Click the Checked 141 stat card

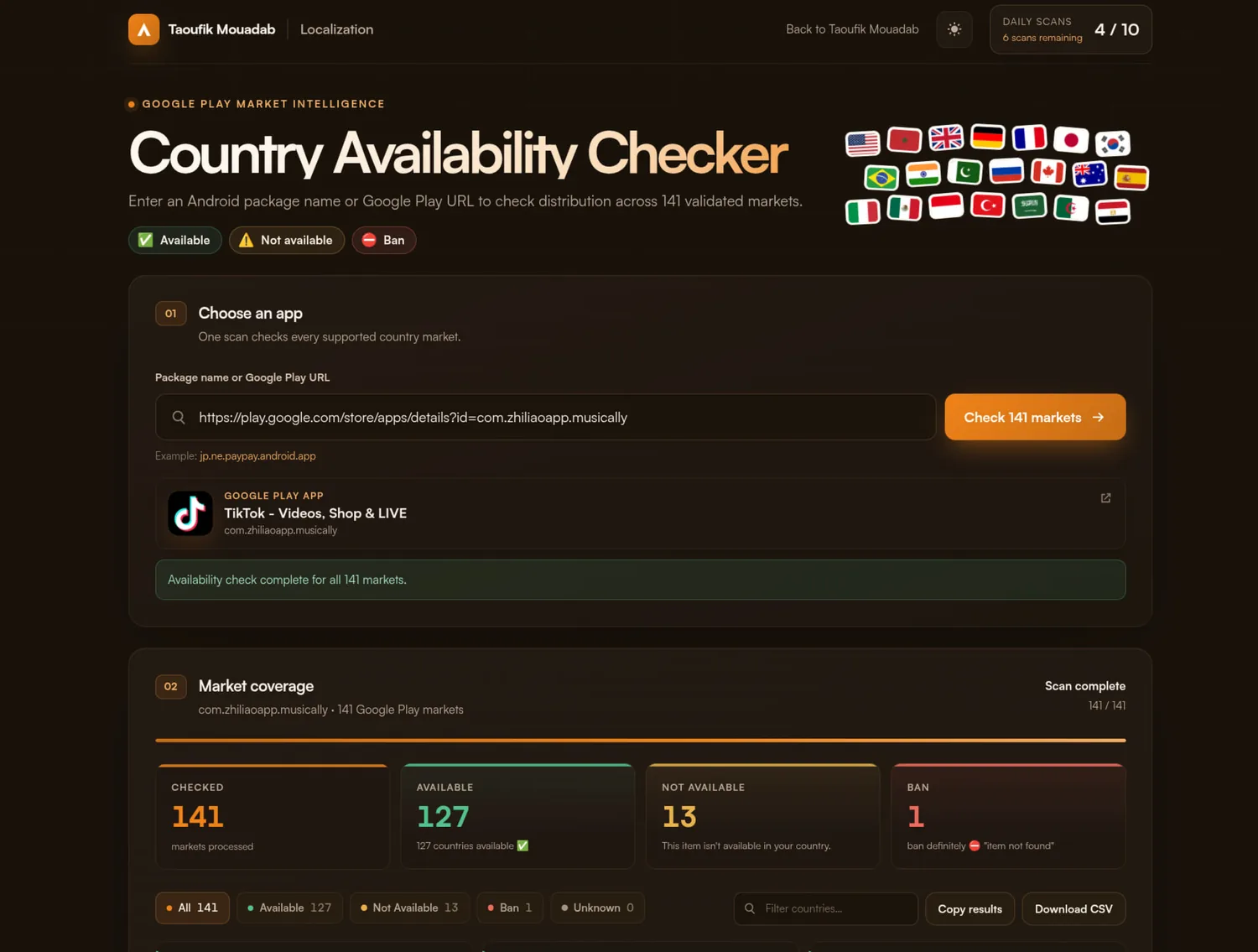(x=273, y=816)
